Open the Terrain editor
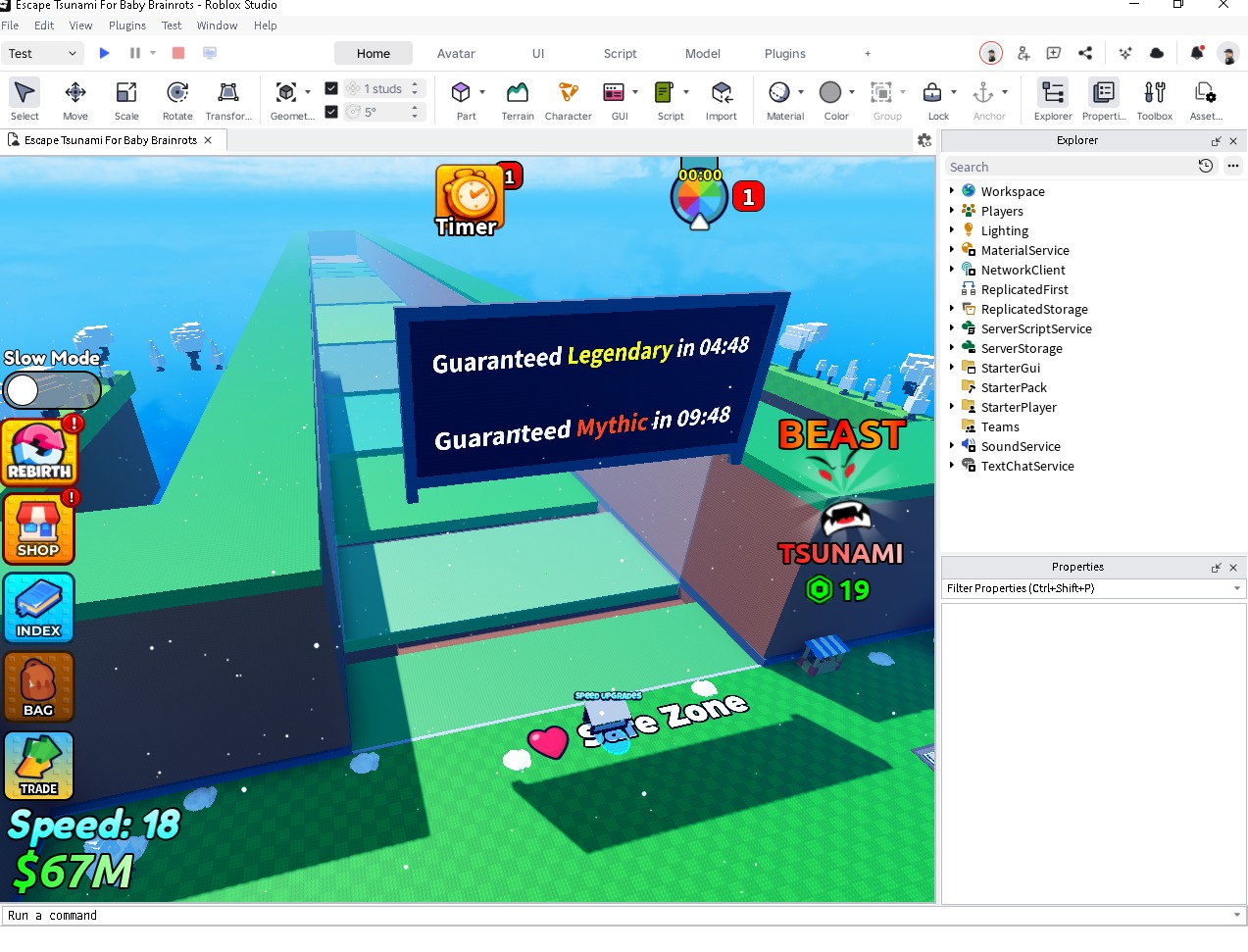 (x=518, y=98)
